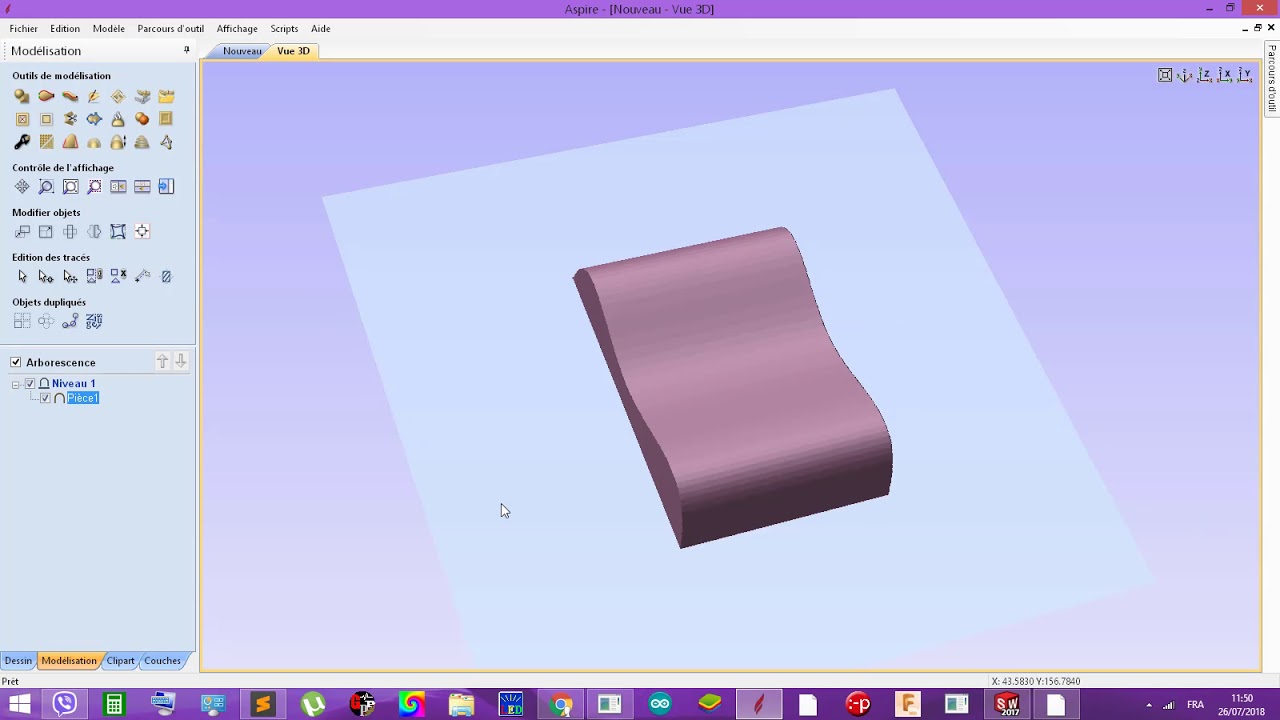Open the Affichage menu

pyautogui.click(x=237, y=28)
